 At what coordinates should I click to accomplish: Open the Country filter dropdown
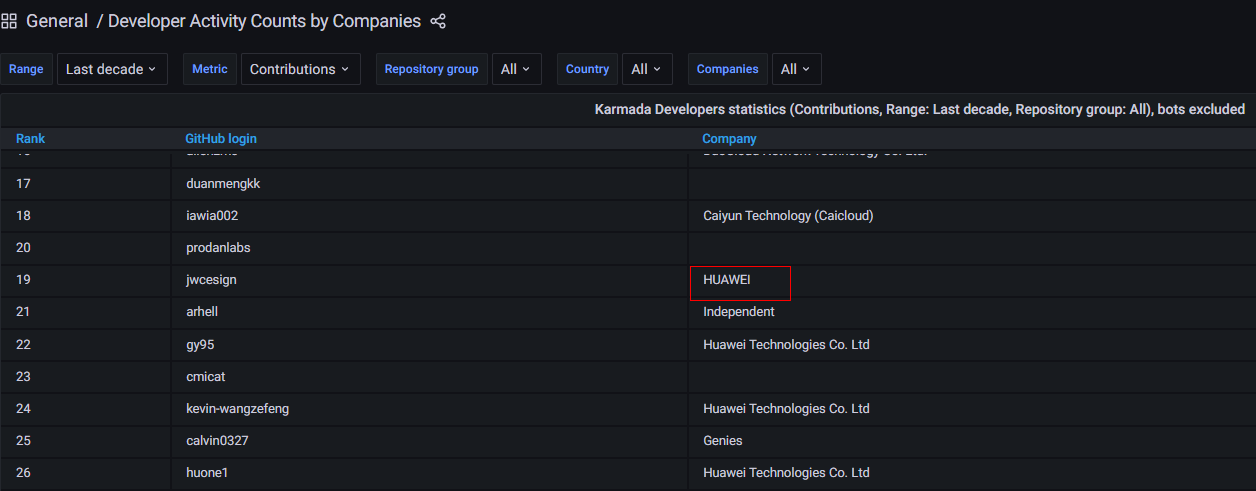[646, 69]
